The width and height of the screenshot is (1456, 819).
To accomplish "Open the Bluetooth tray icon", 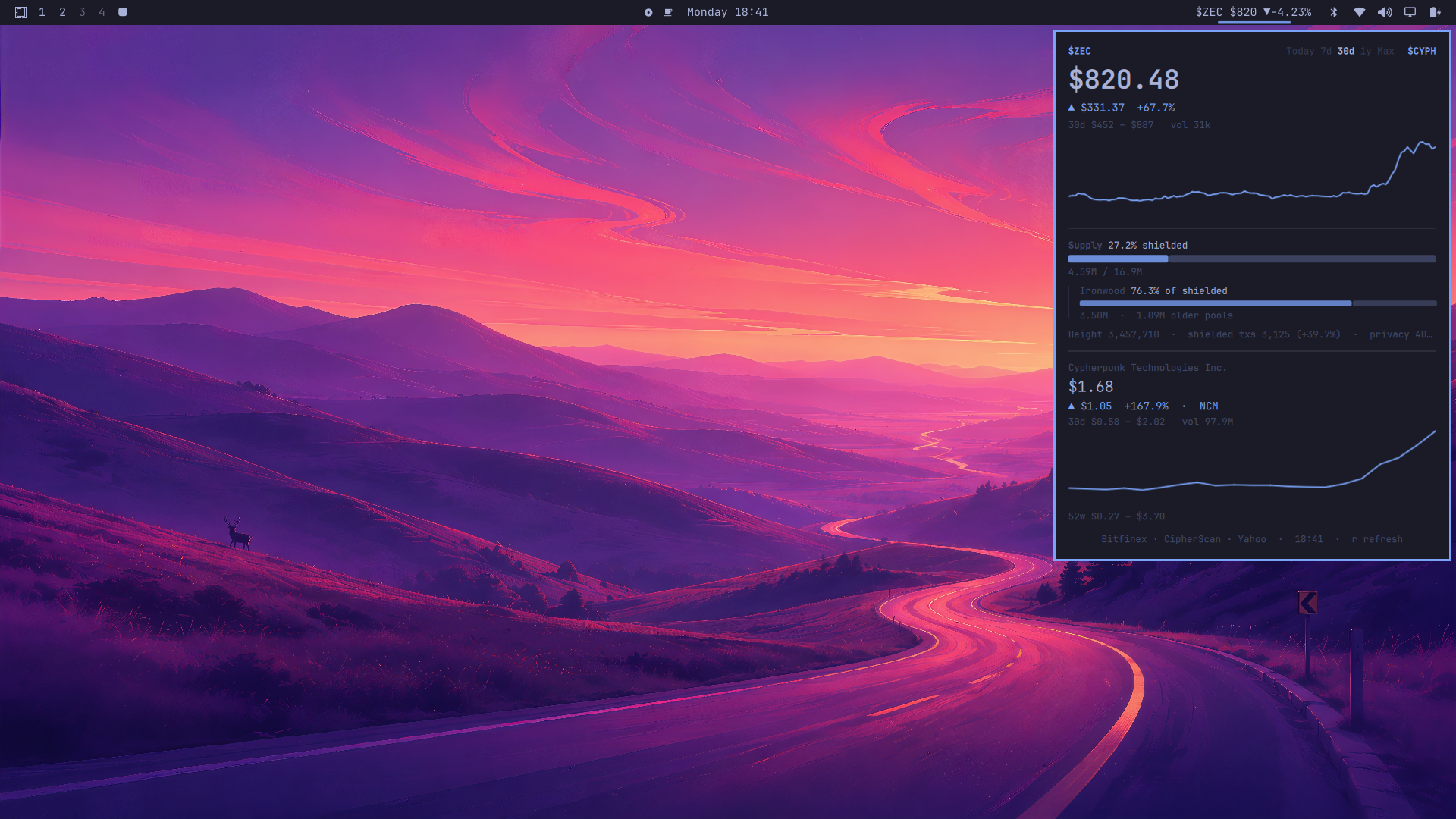I will tap(1334, 12).
